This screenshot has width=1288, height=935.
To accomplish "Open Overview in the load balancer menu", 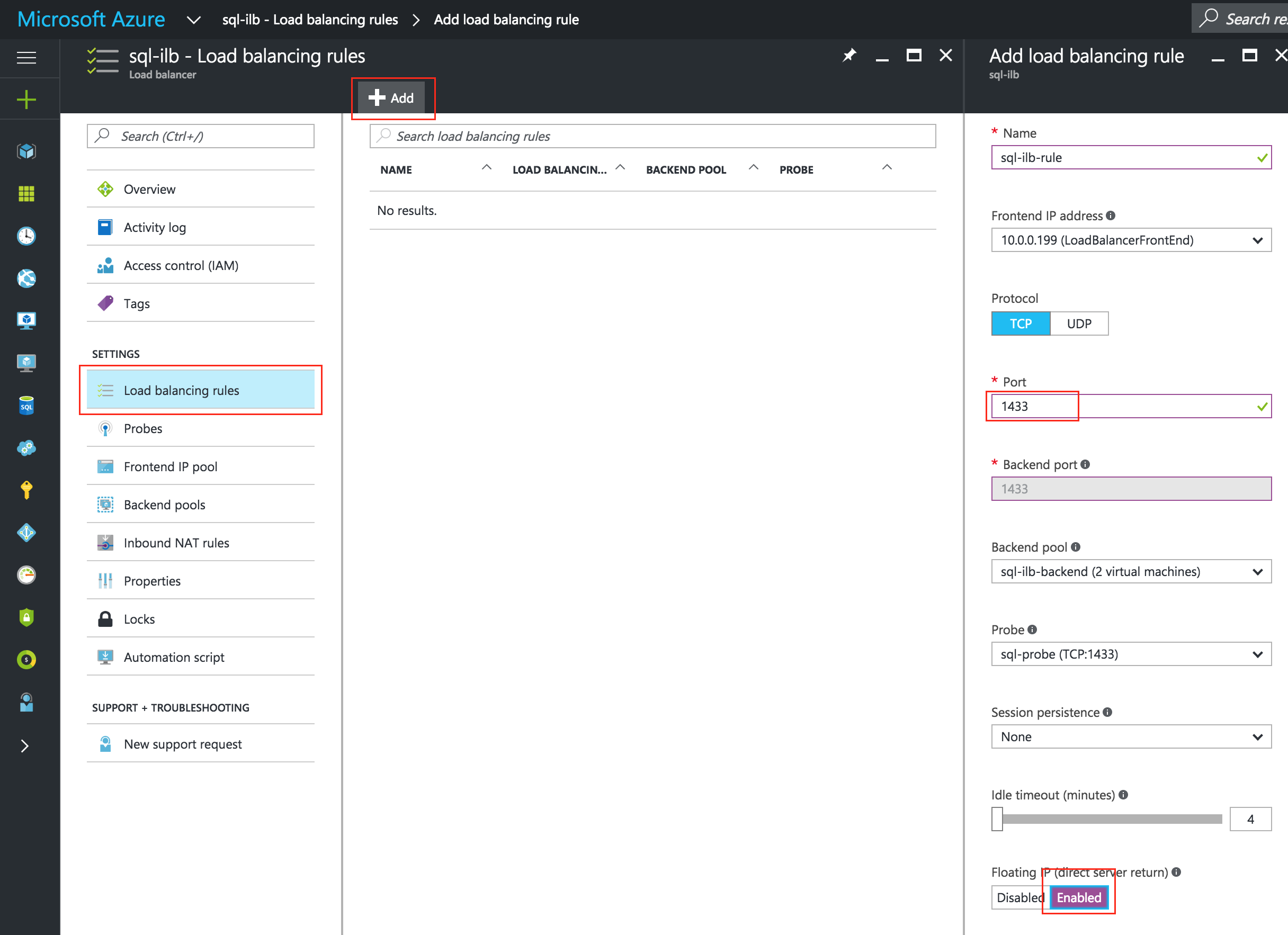I will pyautogui.click(x=201, y=189).
